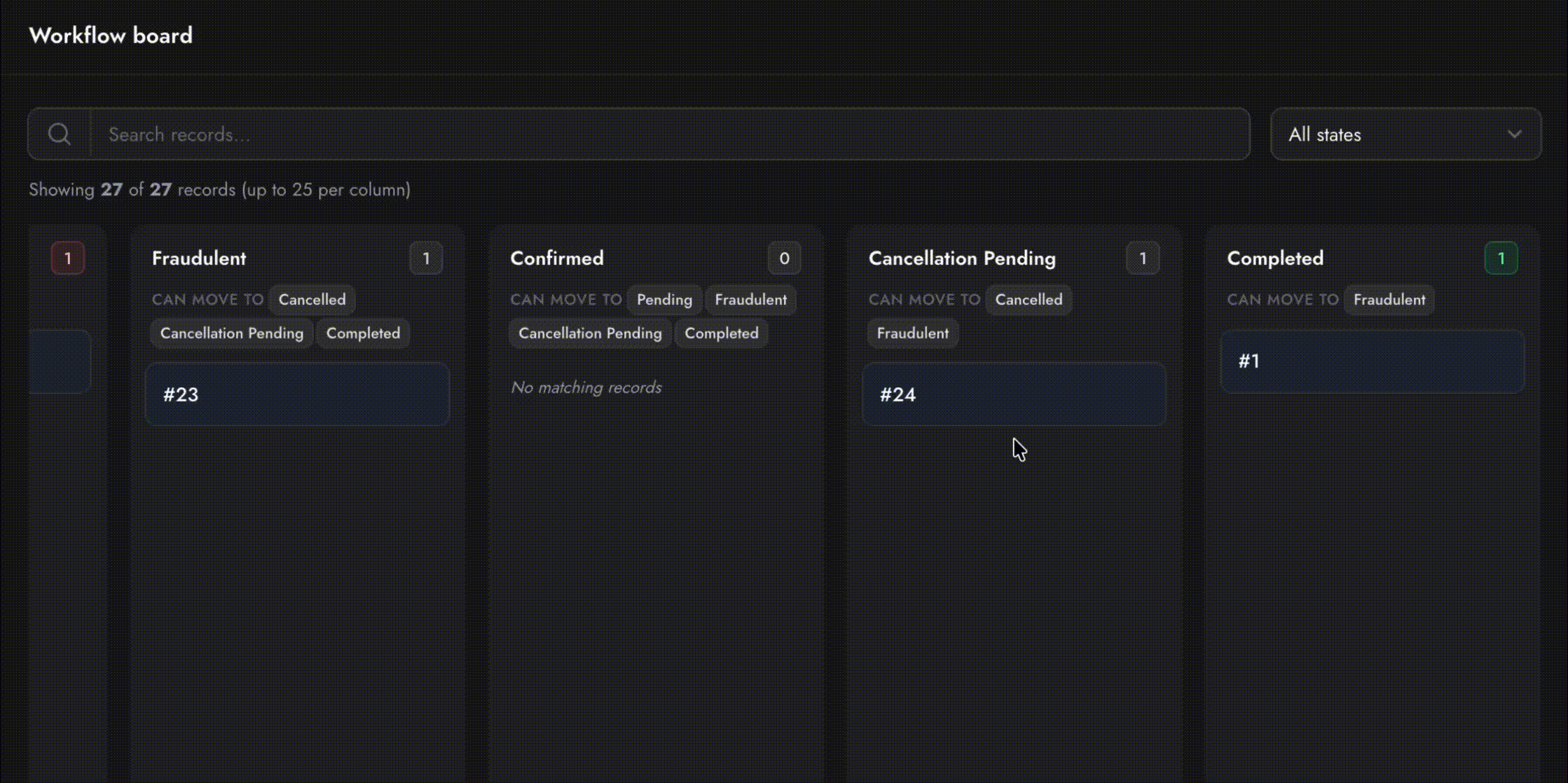Open the All states dropdown
The image size is (1568, 783).
[x=1405, y=134]
